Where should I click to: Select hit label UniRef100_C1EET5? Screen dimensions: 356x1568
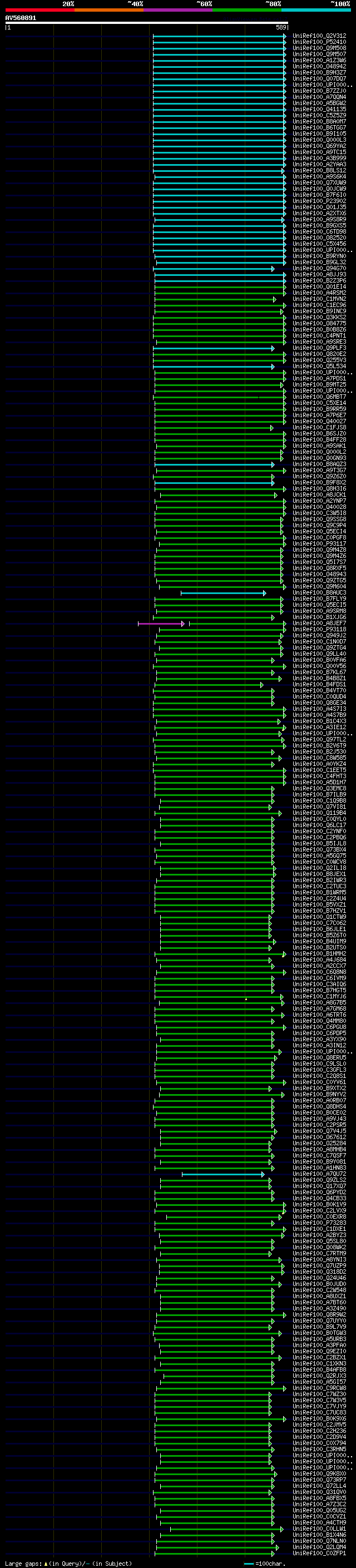pyautogui.click(x=319, y=770)
